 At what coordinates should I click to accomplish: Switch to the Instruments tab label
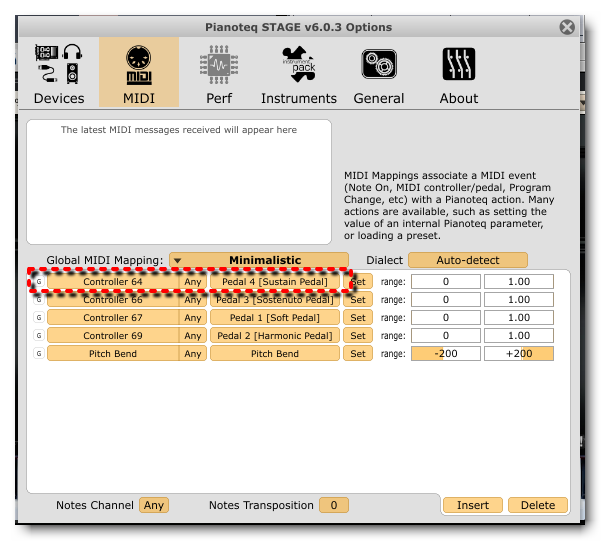tap(299, 98)
